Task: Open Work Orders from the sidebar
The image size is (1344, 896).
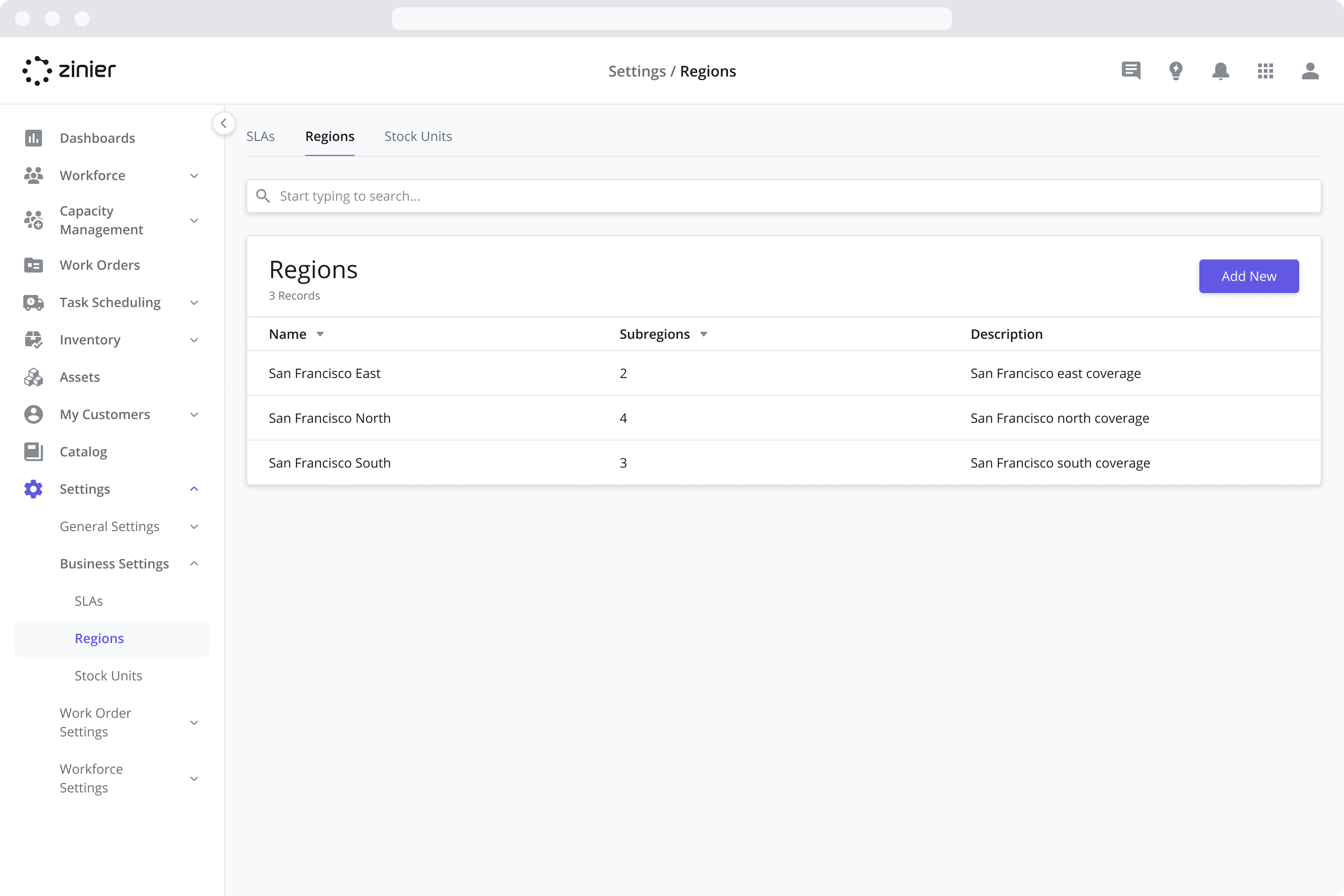Action: click(100, 265)
